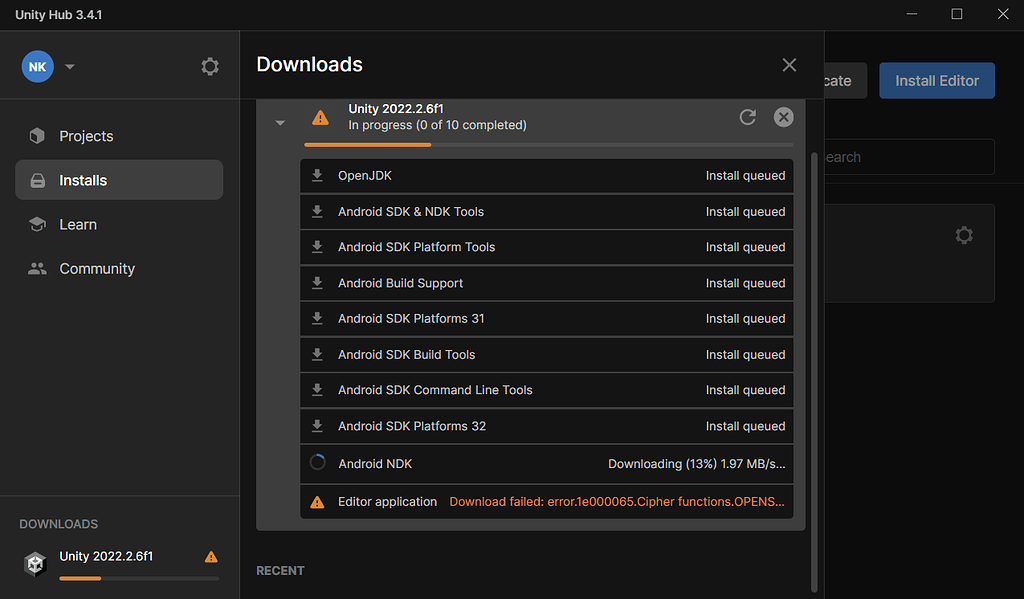Open Unity Hub preferences via the gear icon
This screenshot has height=599, width=1024.
209,66
